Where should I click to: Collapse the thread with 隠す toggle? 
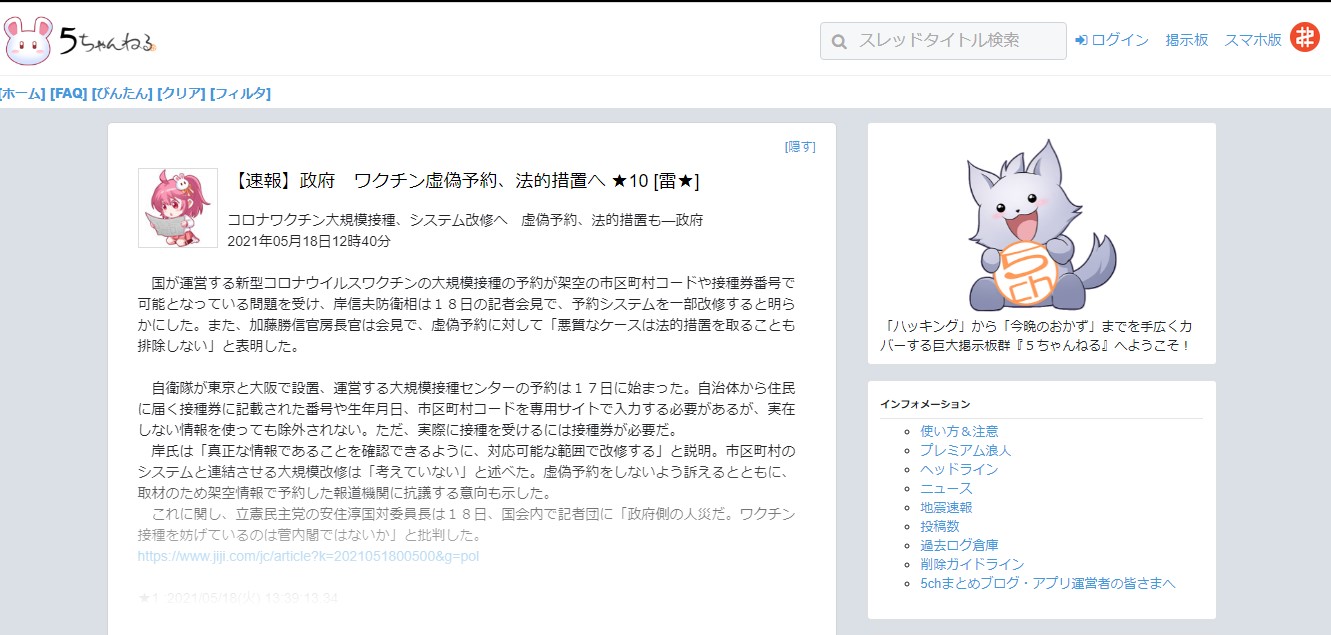click(800, 146)
